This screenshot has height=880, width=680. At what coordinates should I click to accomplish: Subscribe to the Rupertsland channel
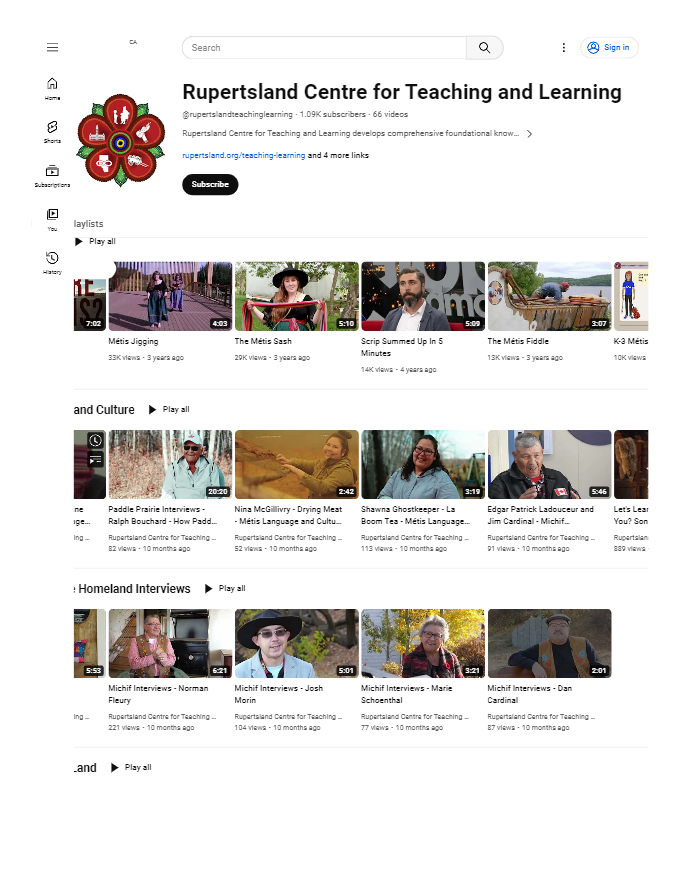(x=210, y=184)
